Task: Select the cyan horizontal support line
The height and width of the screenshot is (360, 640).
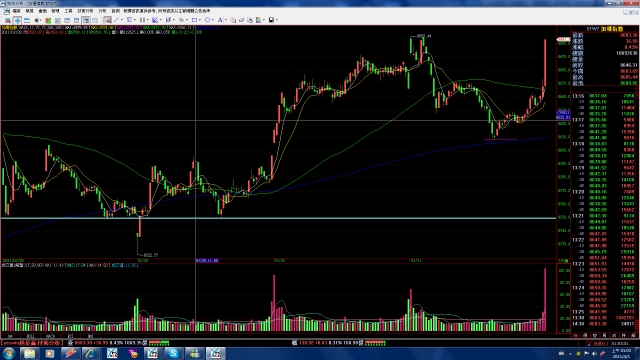Action: pyautogui.click(x=278, y=218)
